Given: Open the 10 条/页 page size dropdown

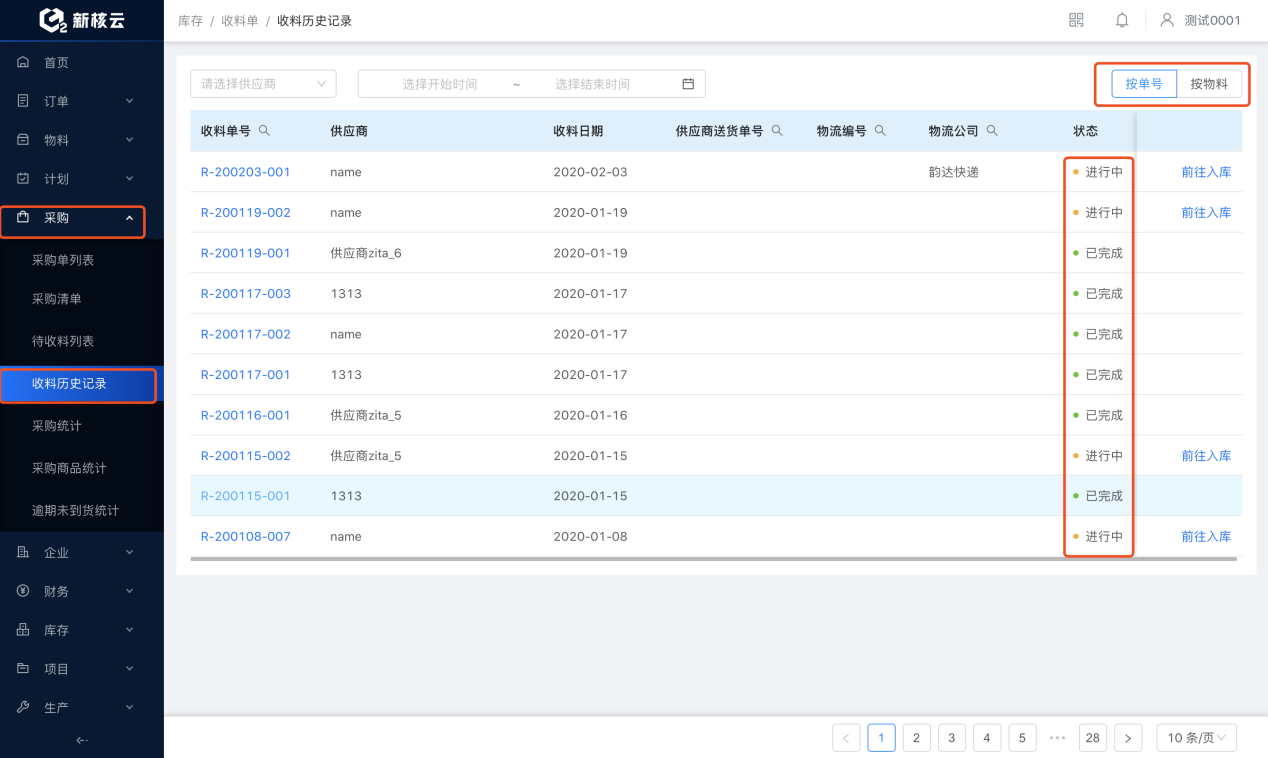Looking at the screenshot, I should (1197, 738).
